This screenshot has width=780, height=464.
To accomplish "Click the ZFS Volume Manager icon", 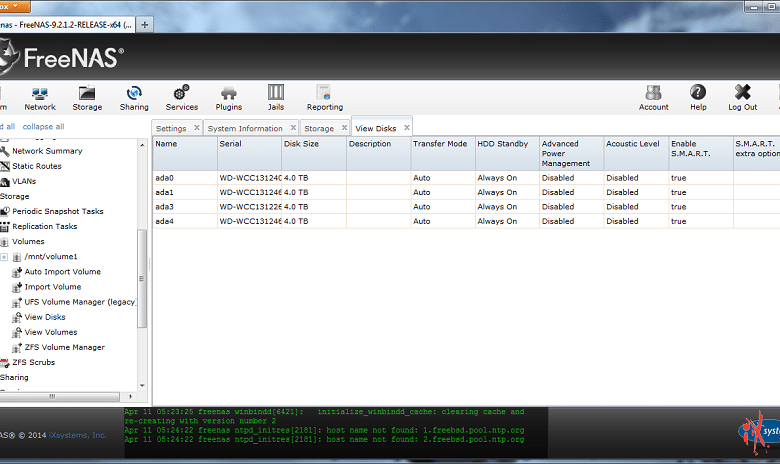I will tap(17, 348).
